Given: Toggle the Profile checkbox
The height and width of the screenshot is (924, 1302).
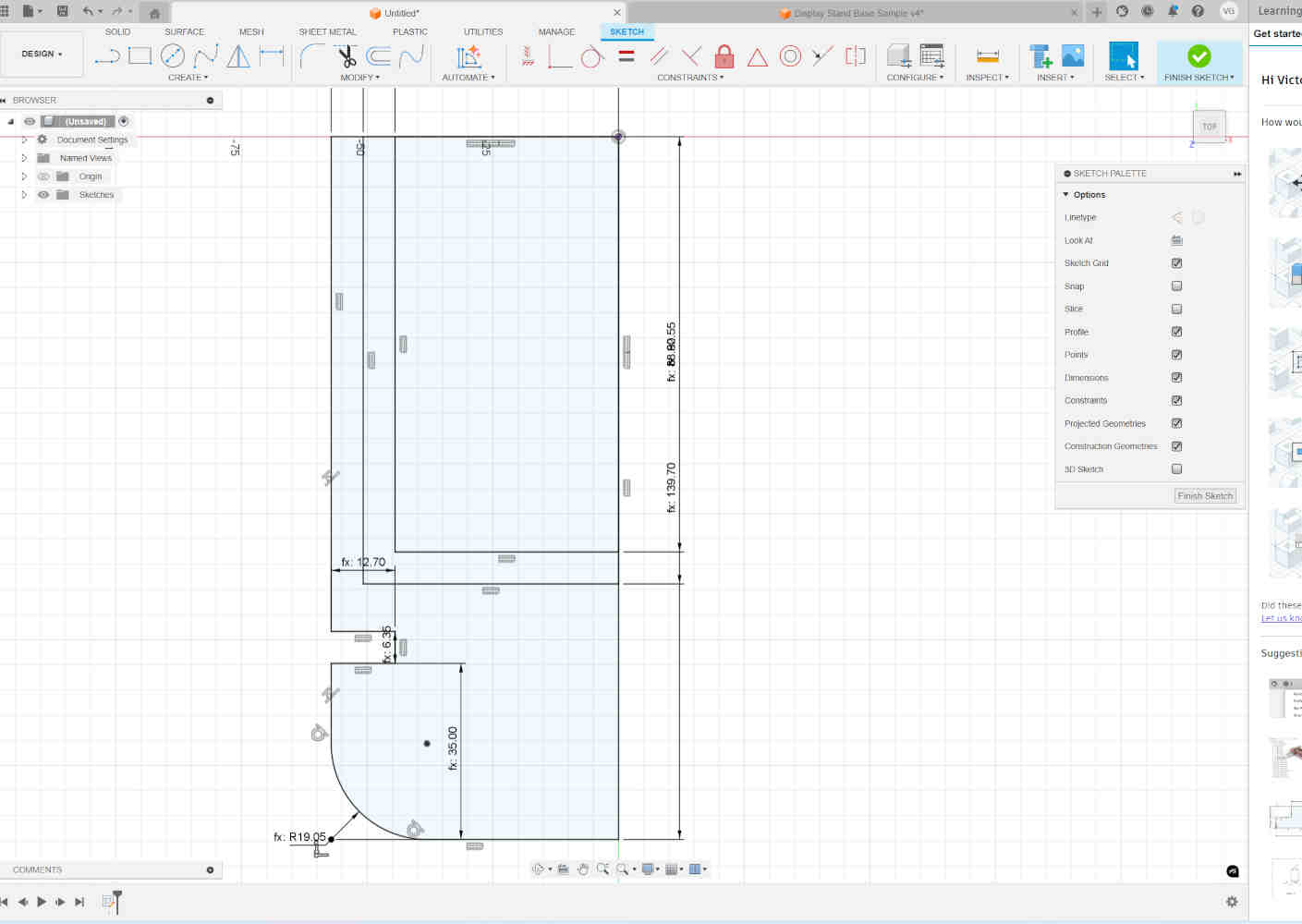Looking at the screenshot, I should pyautogui.click(x=1176, y=332).
